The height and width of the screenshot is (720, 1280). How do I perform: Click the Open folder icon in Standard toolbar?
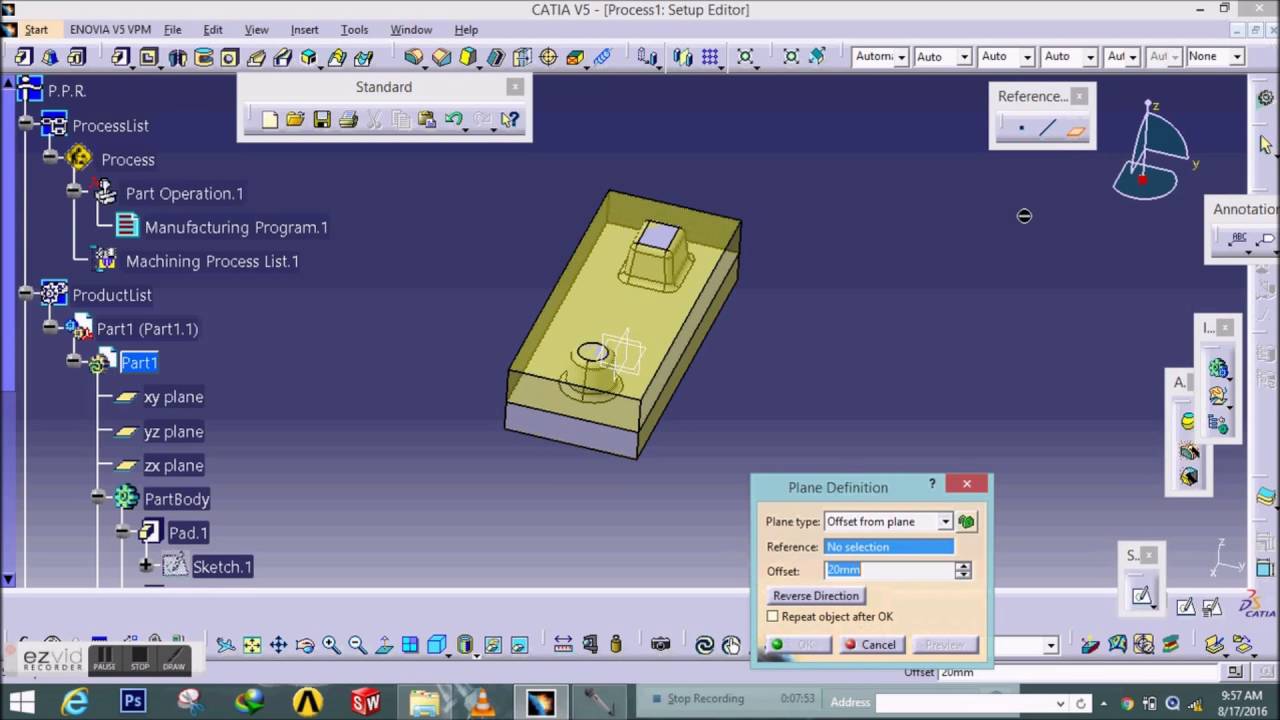tap(295, 120)
